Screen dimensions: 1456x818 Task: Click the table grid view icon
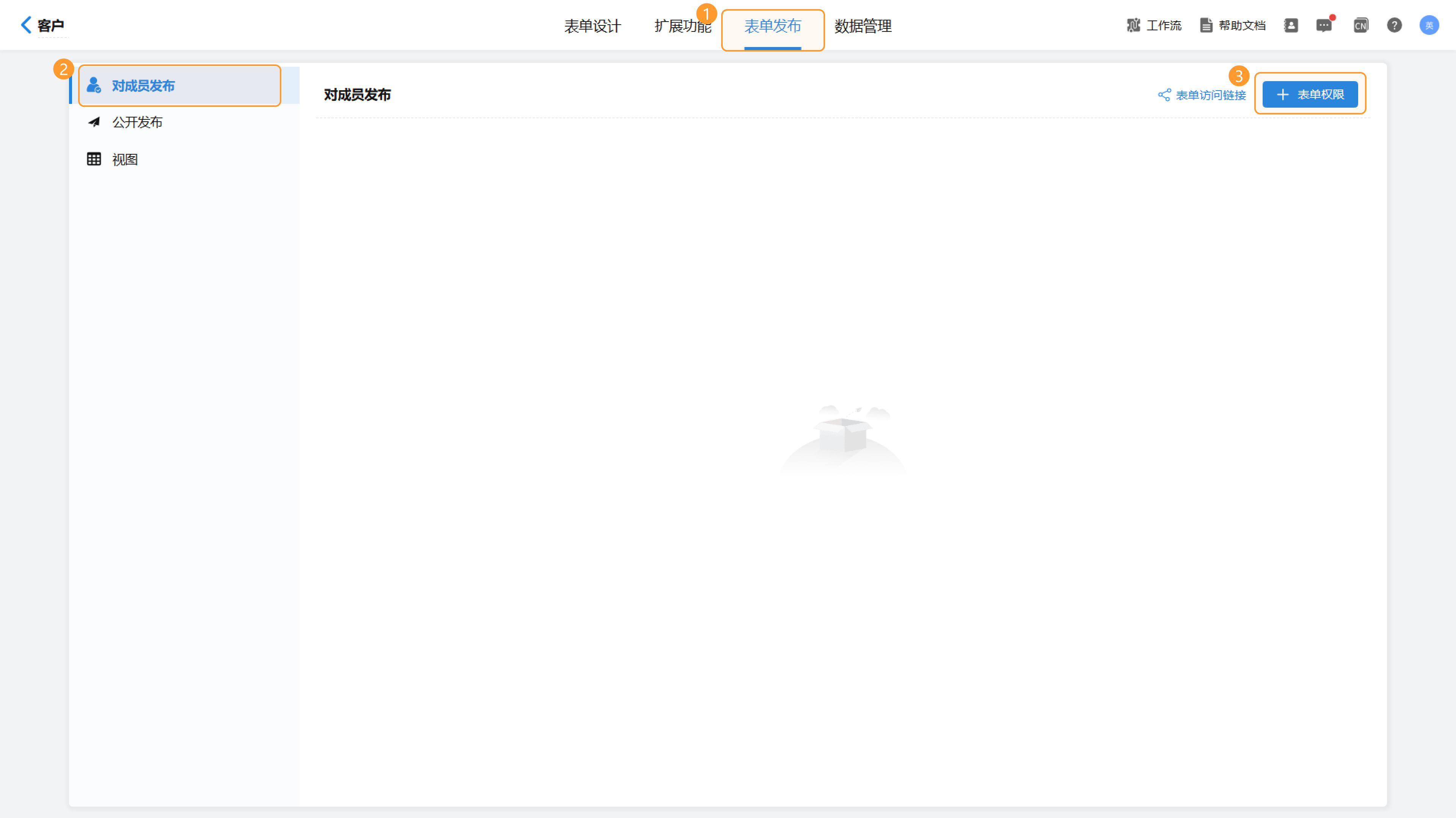(x=94, y=159)
